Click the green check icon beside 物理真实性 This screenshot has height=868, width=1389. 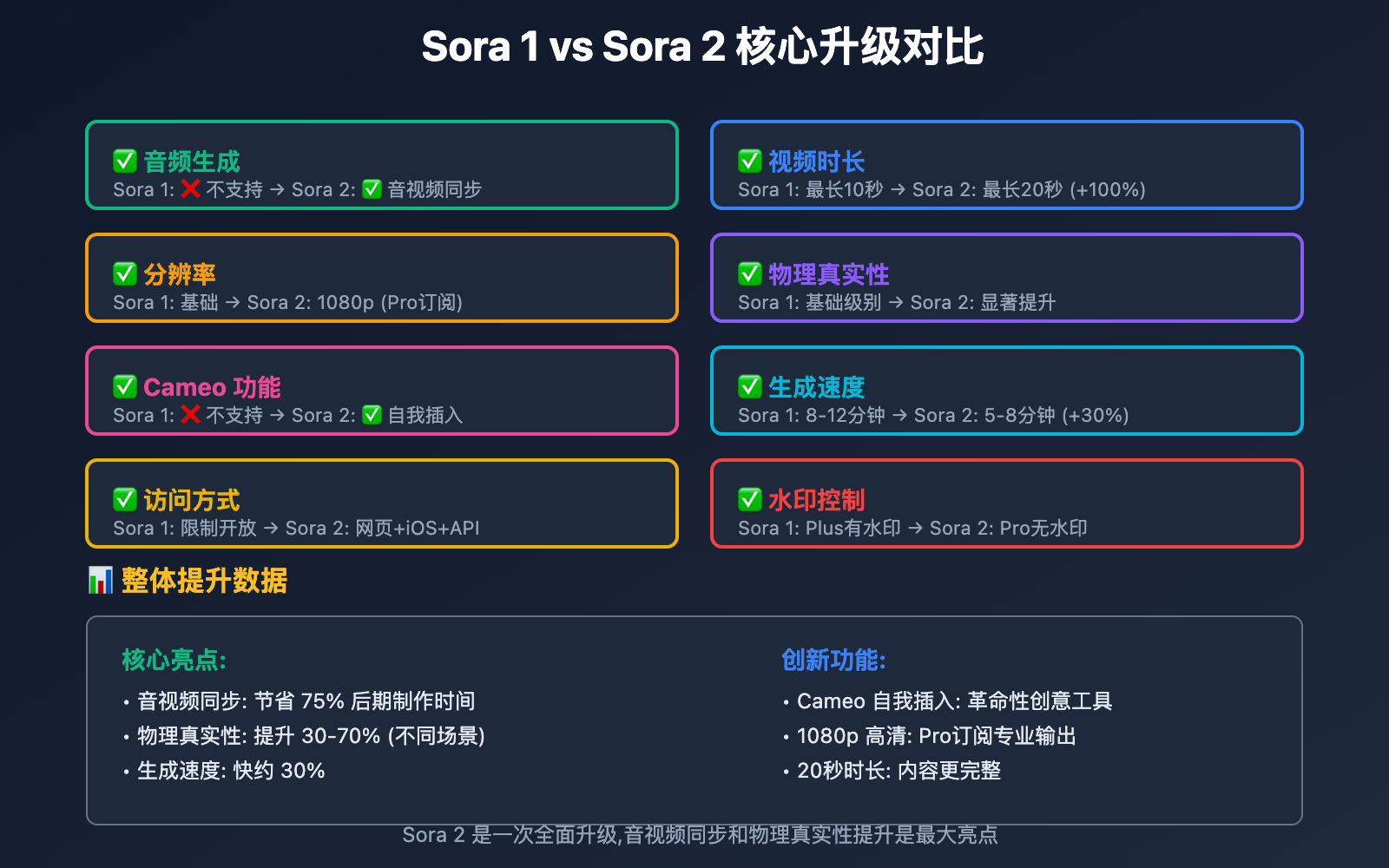tap(749, 273)
